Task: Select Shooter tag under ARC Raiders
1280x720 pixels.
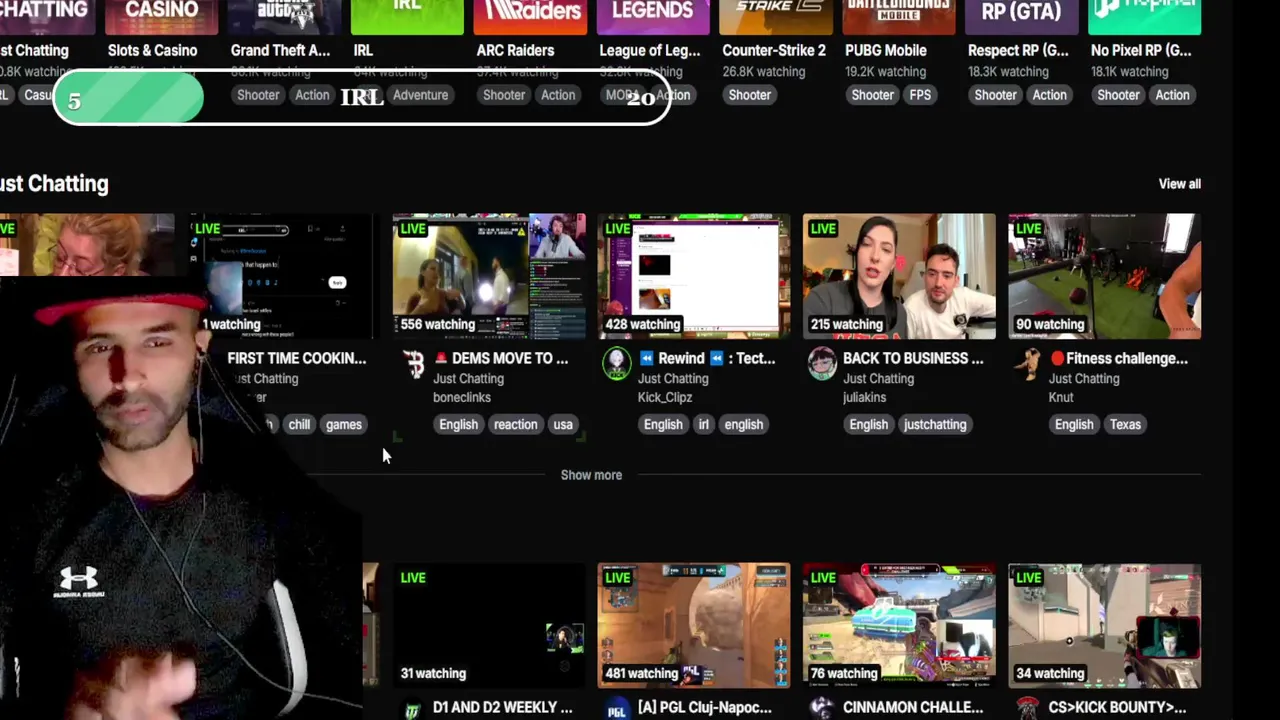Action: [503, 95]
